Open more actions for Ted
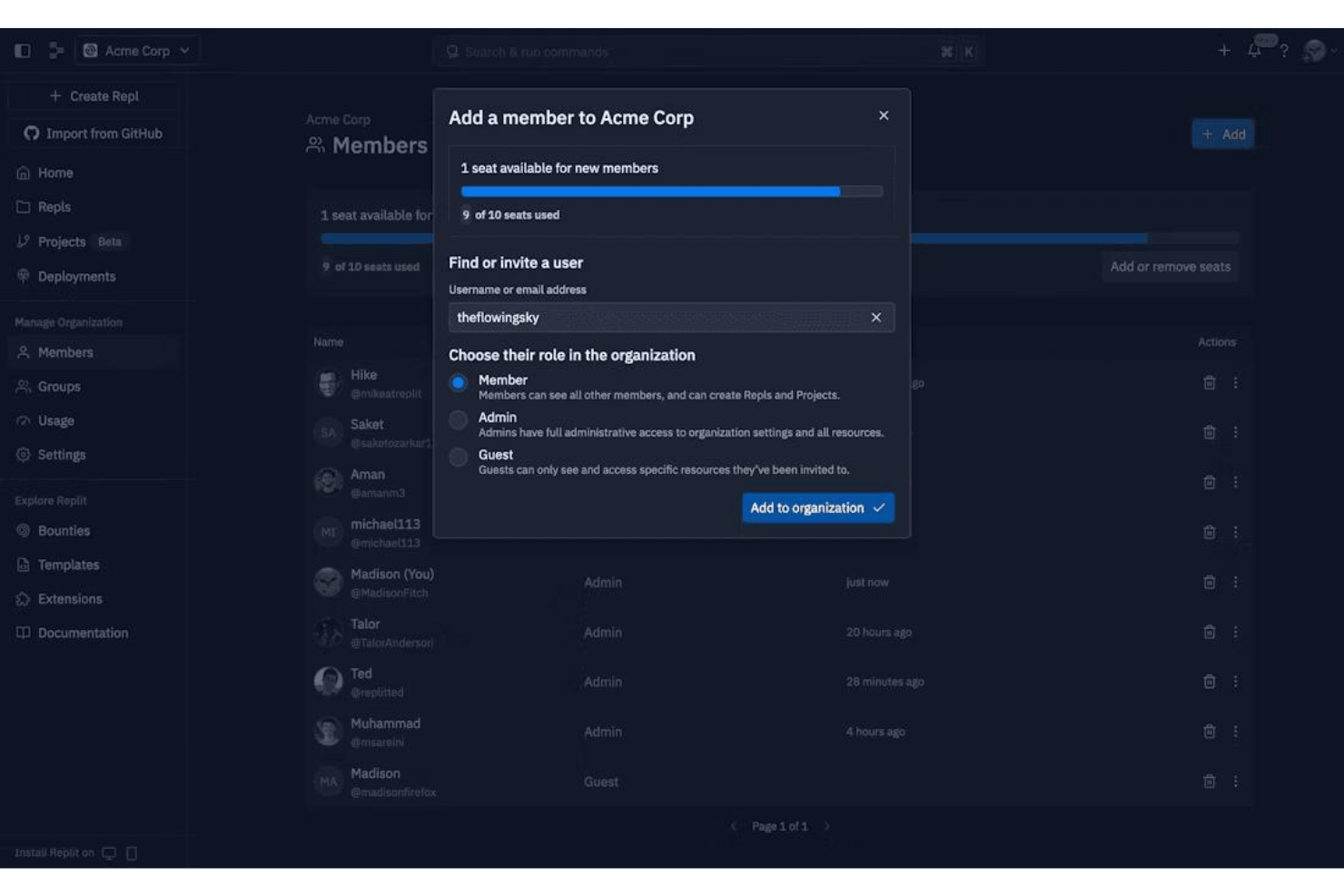The height and width of the screenshot is (896, 1344). pos(1236,682)
